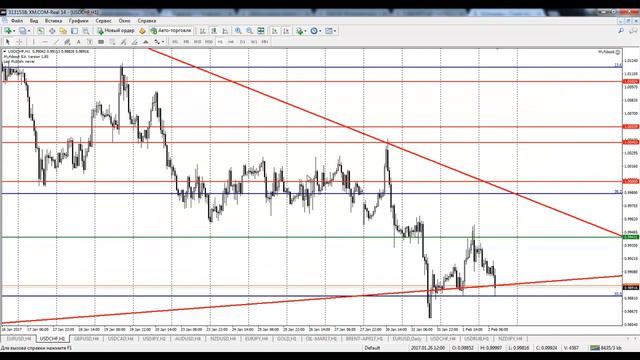This screenshot has height=360, width=640.
Task: Open the Графики menu
Action: tap(78, 20)
